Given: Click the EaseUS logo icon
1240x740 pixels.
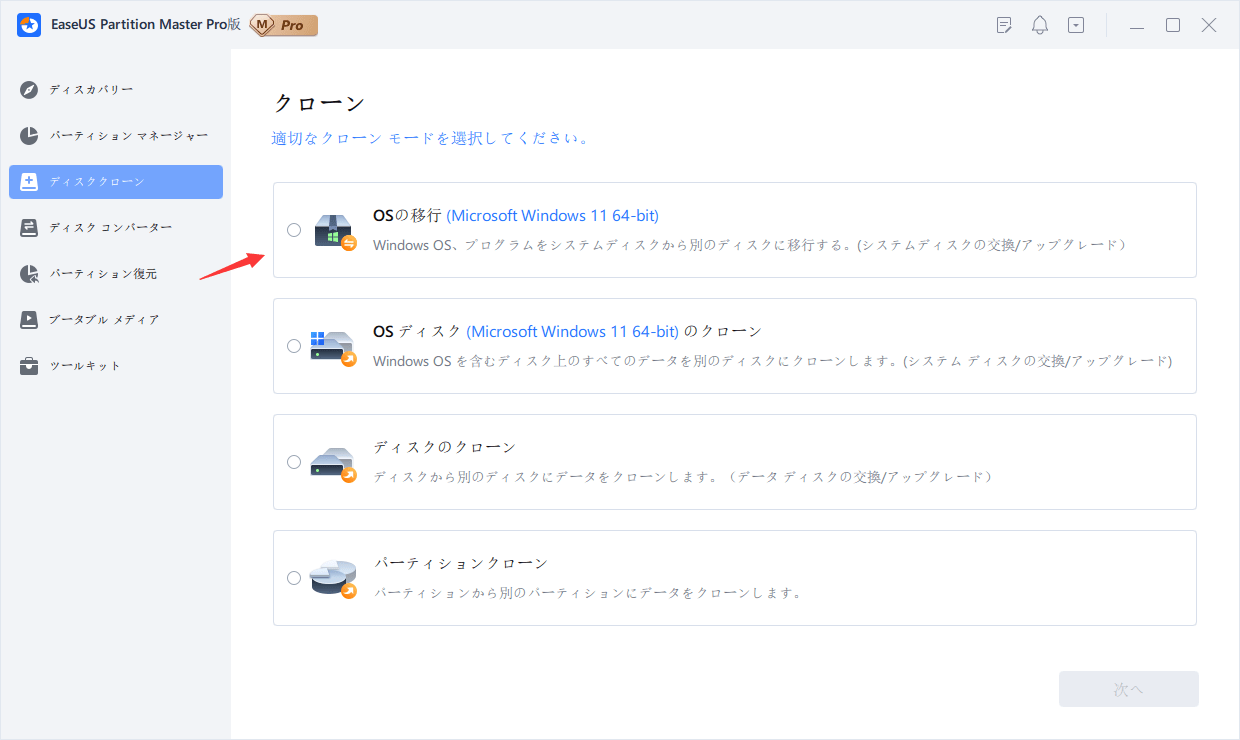Looking at the screenshot, I should 28,24.
